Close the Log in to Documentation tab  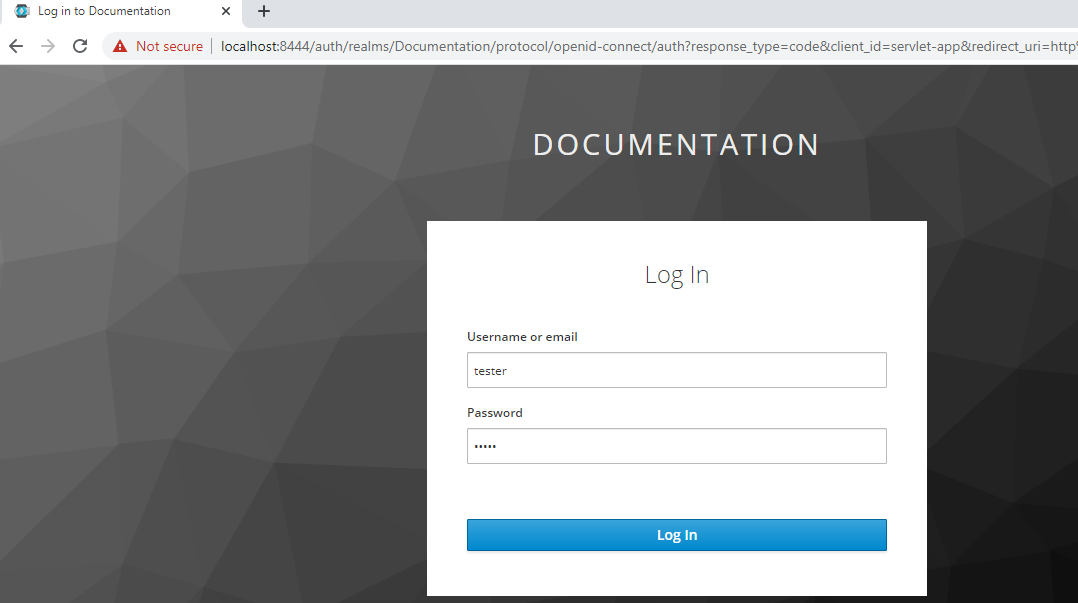pyautogui.click(x=226, y=11)
